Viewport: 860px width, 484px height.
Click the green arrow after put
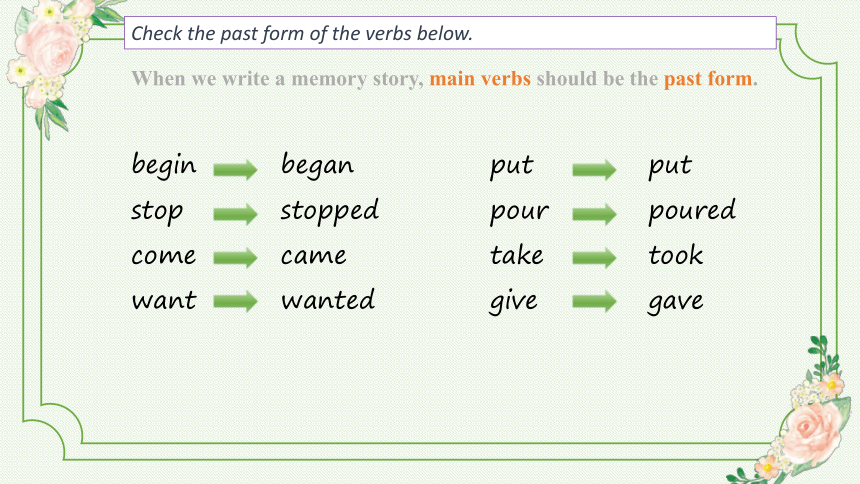point(594,170)
